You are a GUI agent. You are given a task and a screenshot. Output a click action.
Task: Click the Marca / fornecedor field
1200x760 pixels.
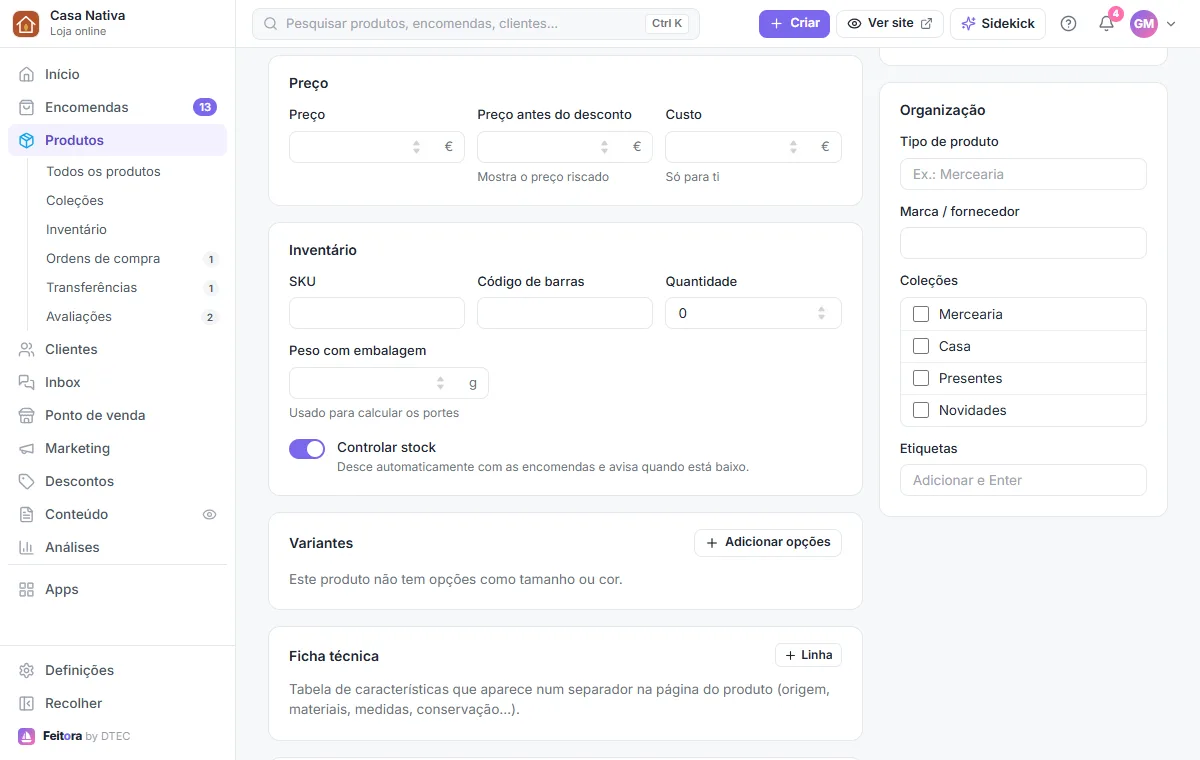pos(1023,243)
